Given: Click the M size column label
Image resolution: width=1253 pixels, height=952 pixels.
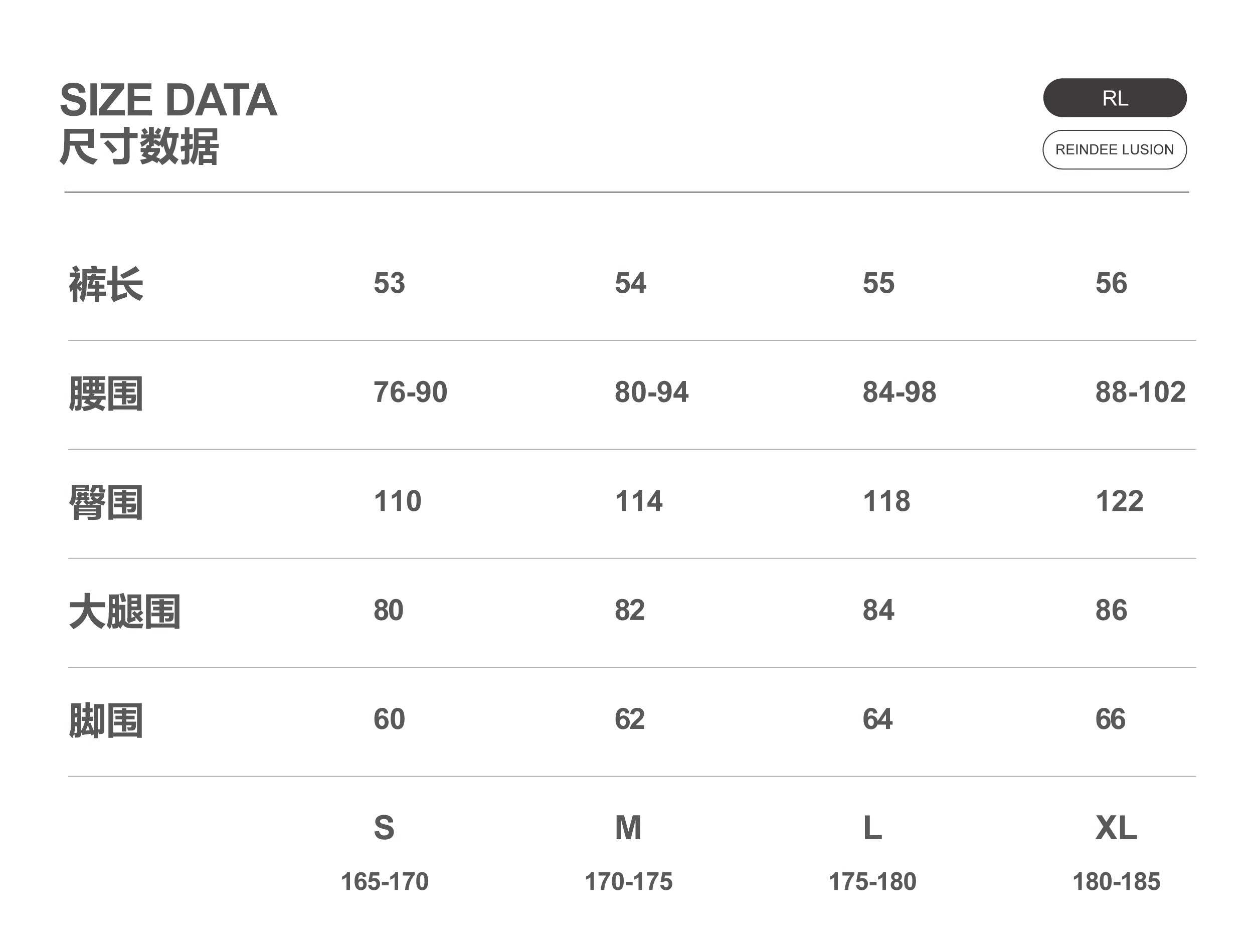Looking at the screenshot, I should click(628, 827).
